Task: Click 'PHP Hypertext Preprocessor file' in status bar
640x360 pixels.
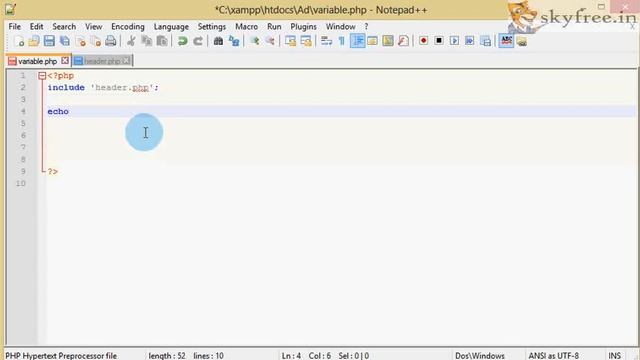Action: pyautogui.click(x=61, y=356)
